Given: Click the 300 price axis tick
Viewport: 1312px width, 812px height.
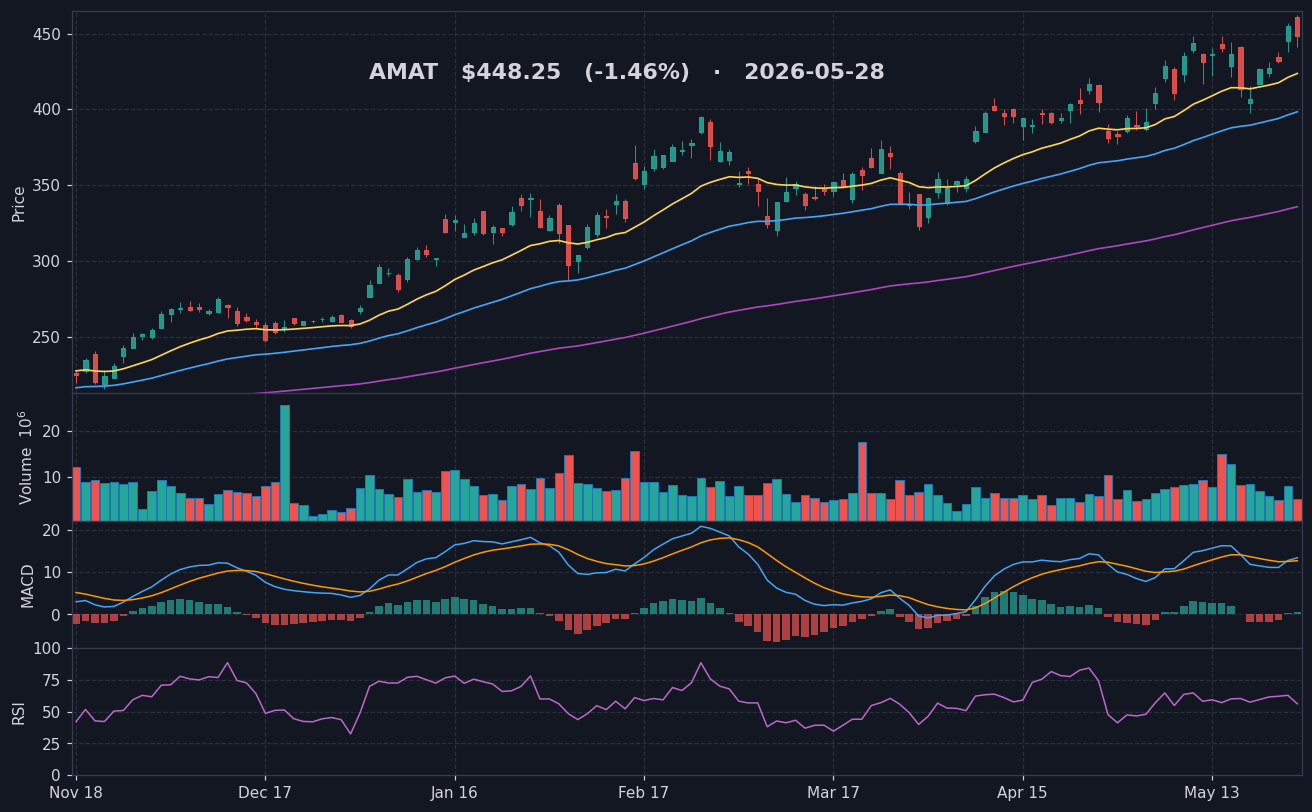Looking at the screenshot, I should tap(47, 261).
